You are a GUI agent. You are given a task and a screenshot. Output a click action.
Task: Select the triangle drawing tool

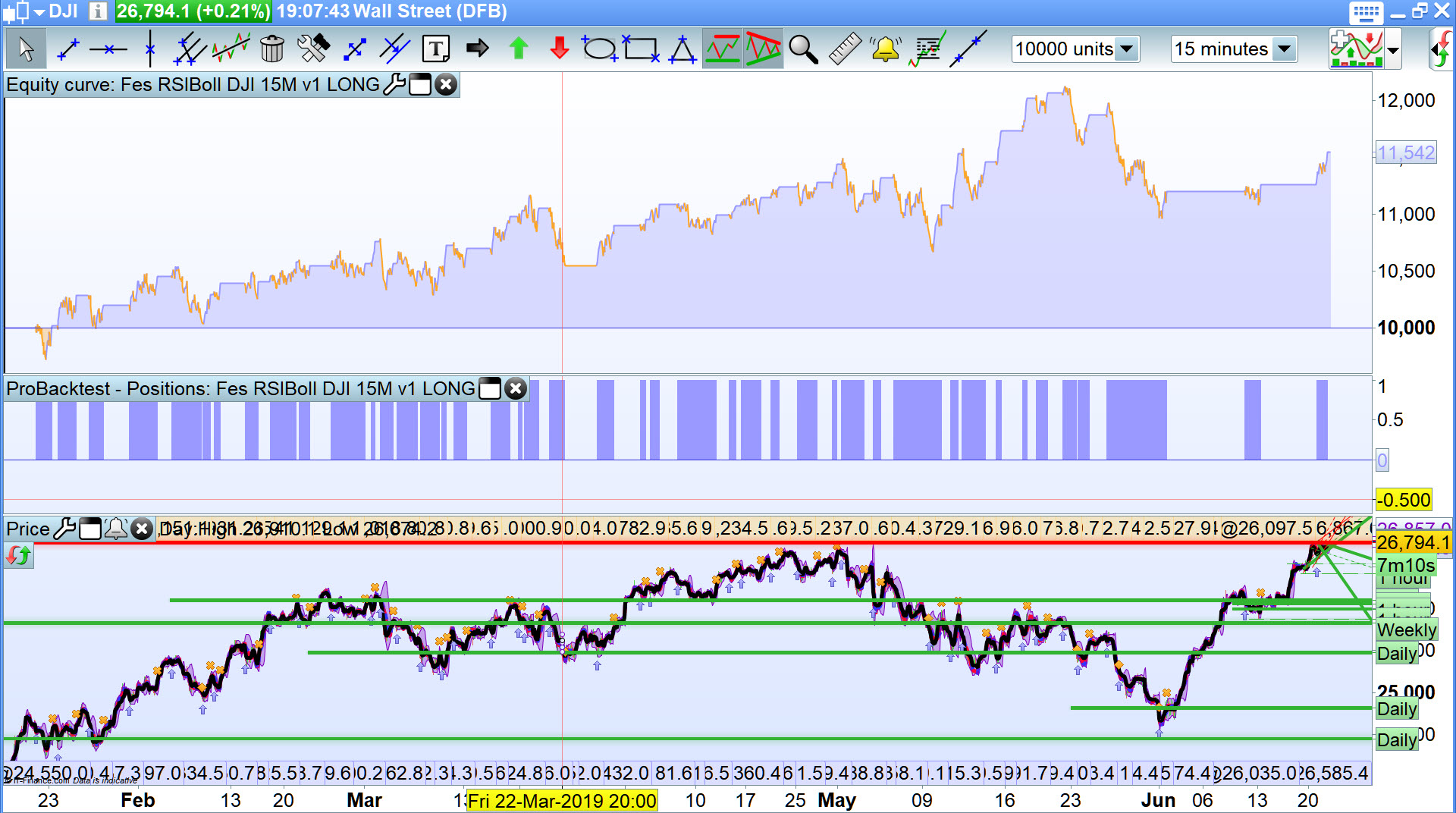click(682, 49)
